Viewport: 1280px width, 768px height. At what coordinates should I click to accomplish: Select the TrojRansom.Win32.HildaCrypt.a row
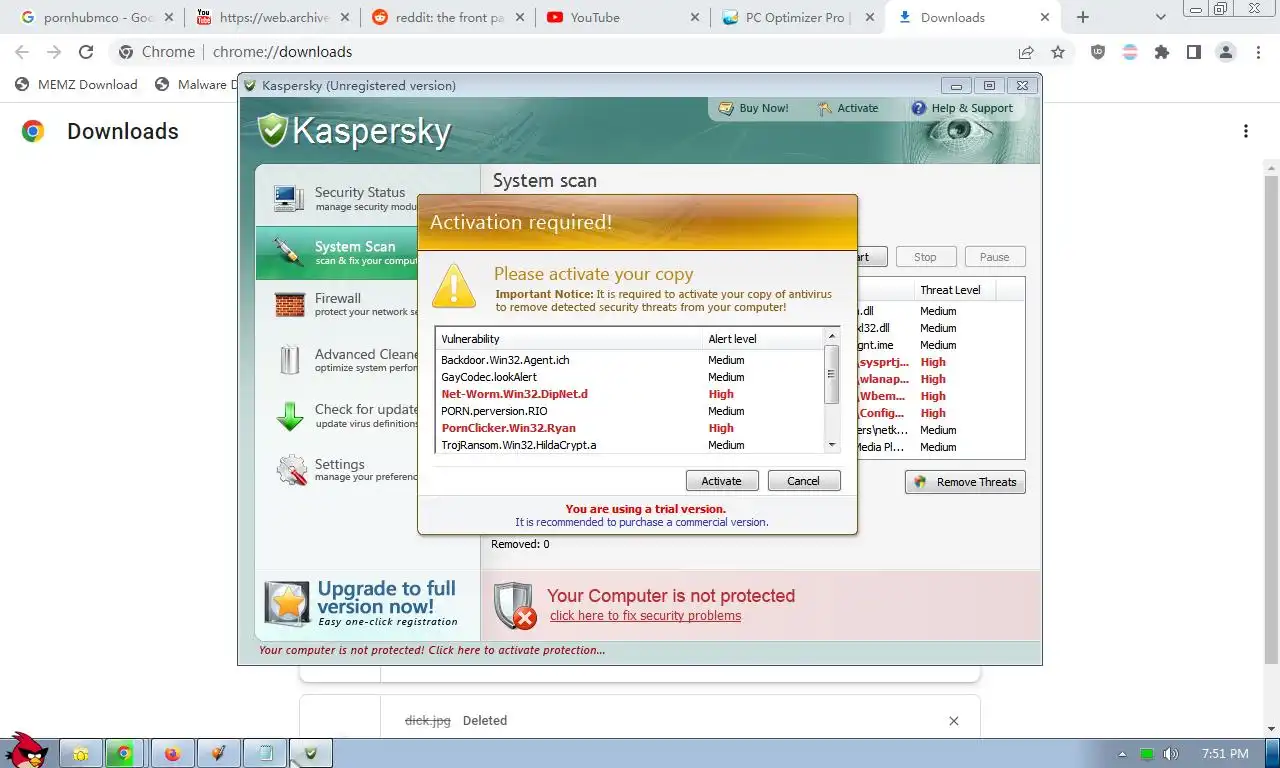(x=630, y=445)
